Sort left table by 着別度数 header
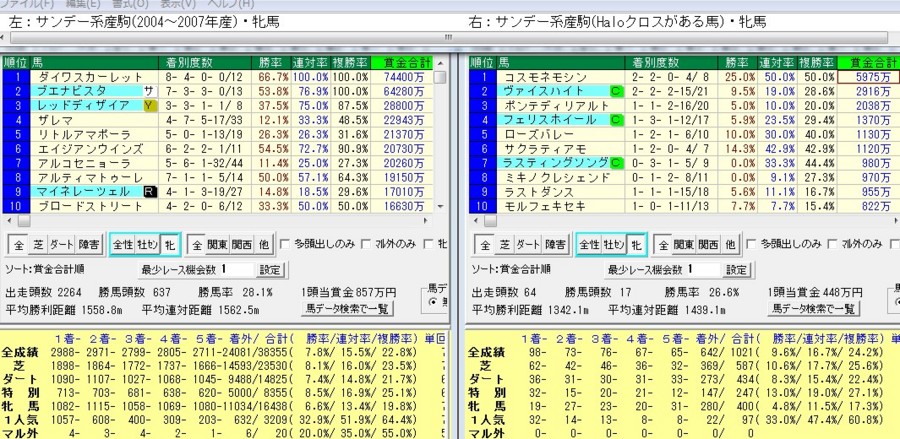The width and height of the screenshot is (900, 439). point(204,63)
